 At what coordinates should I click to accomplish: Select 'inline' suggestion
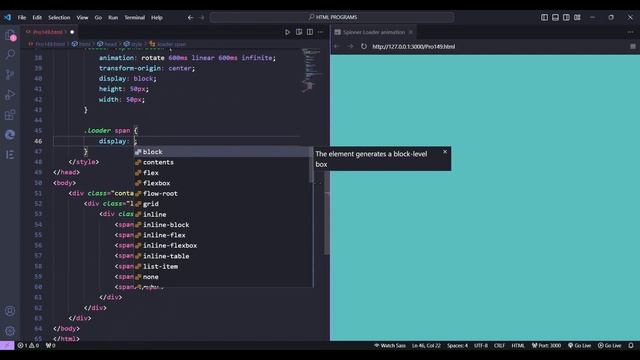coord(223,214)
